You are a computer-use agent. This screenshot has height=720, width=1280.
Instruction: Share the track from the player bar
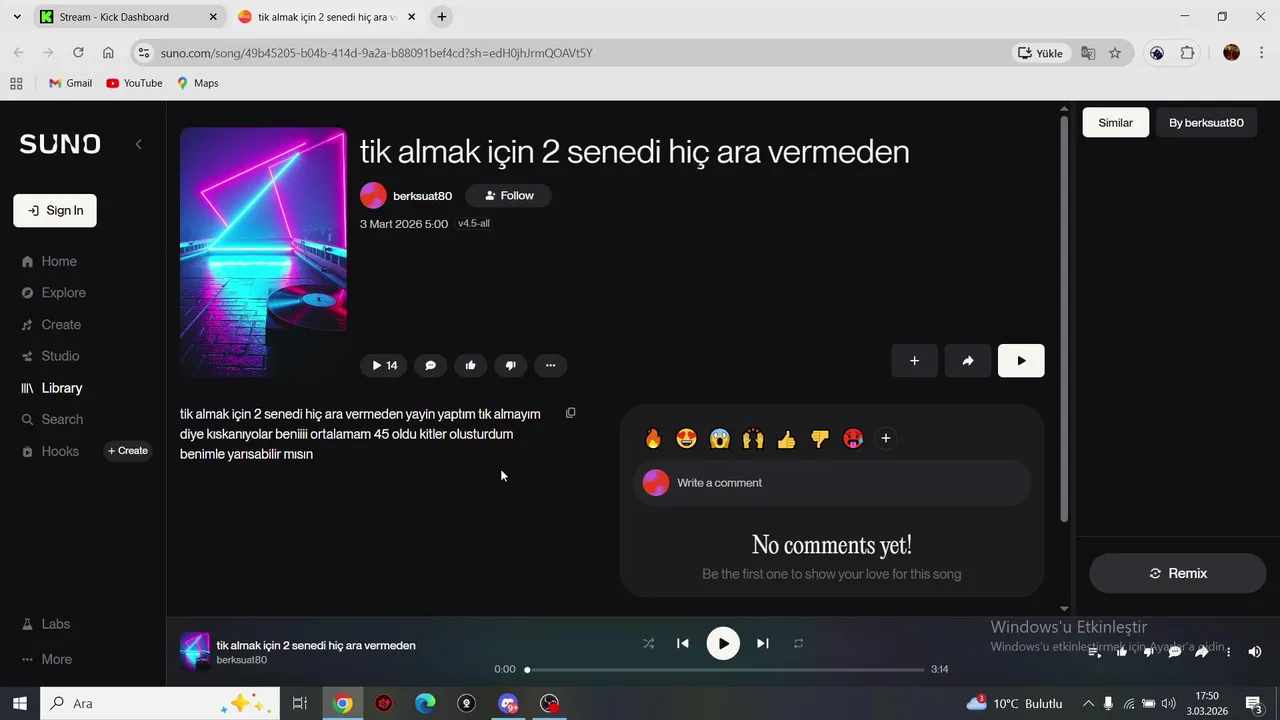click(1202, 652)
